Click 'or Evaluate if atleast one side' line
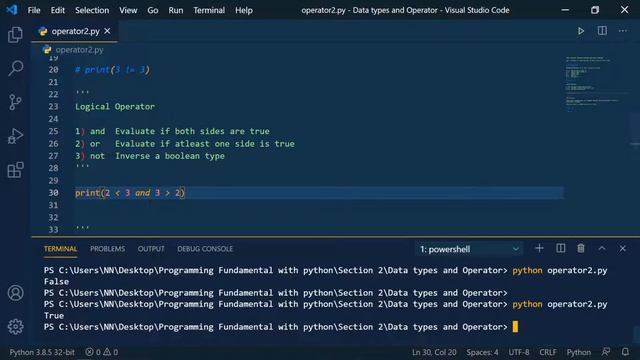This screenshot has height=360, width=640. click(184, 144)
